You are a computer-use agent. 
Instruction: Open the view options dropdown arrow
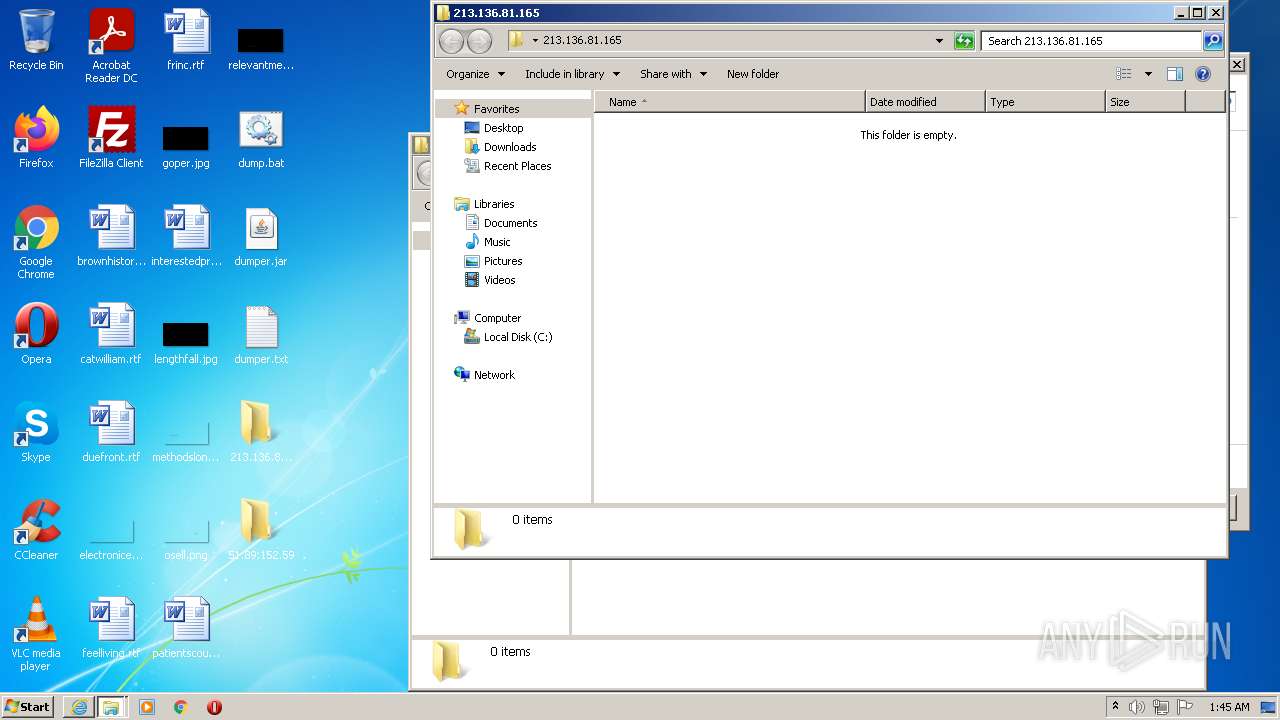[1148, 74]
